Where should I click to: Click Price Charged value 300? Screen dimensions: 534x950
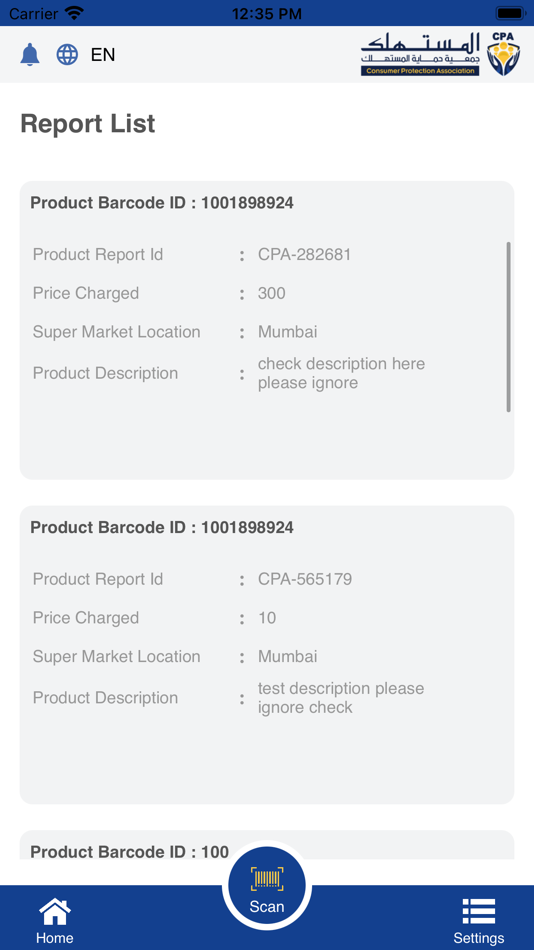coord(272,293)
